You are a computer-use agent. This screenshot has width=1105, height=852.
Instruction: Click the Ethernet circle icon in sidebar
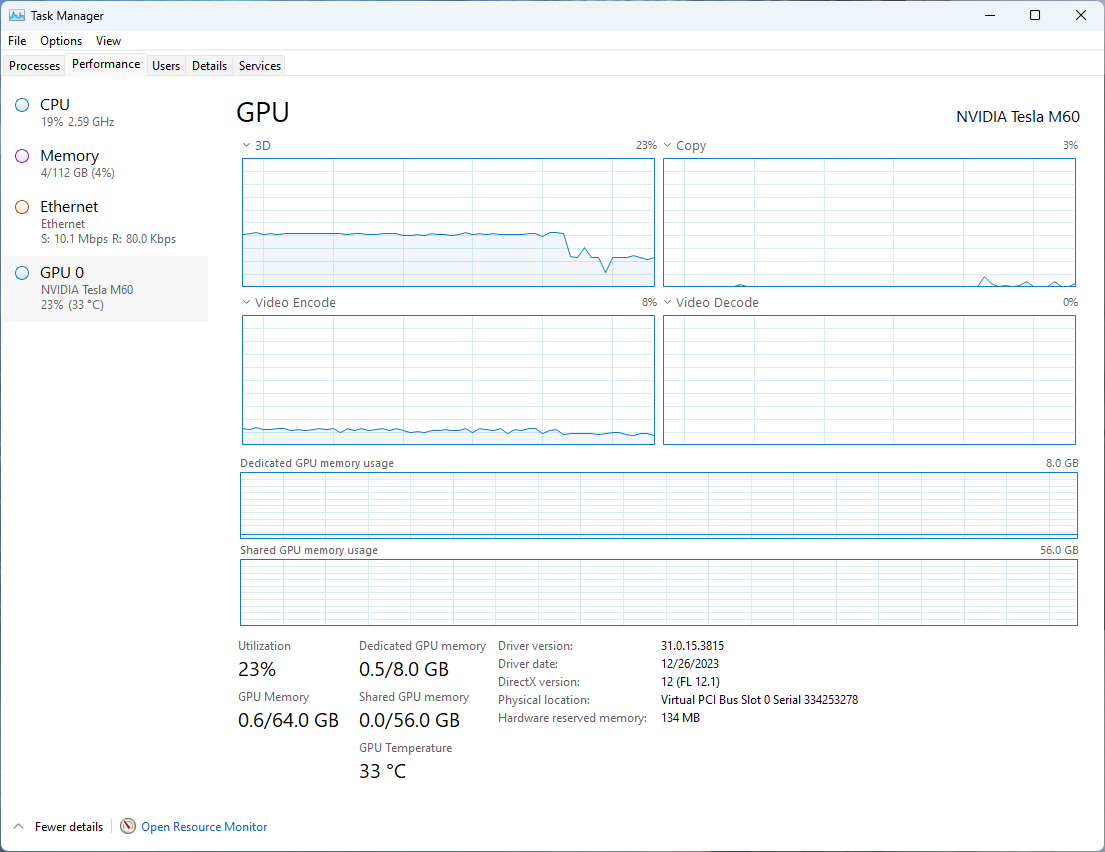(22, 207)
